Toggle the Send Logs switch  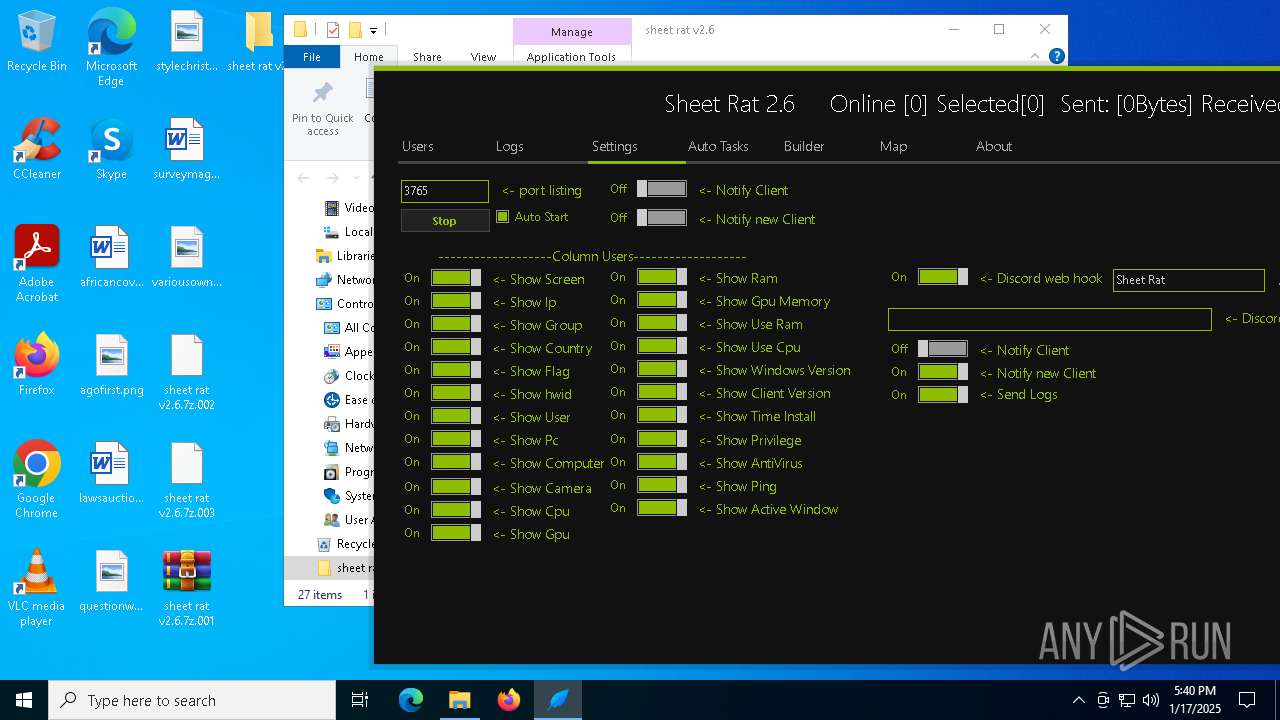tap(943, 394)
